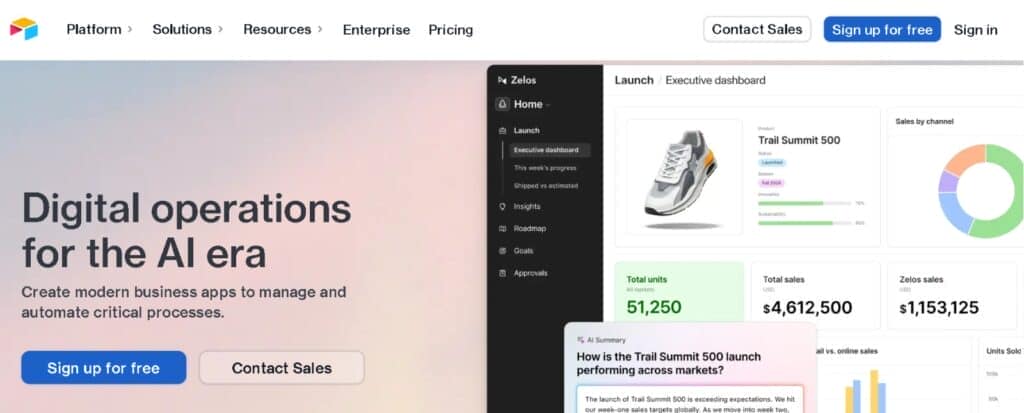Click the Goals icon in sidebar
1024x413 pixels.
coord(502,251)
